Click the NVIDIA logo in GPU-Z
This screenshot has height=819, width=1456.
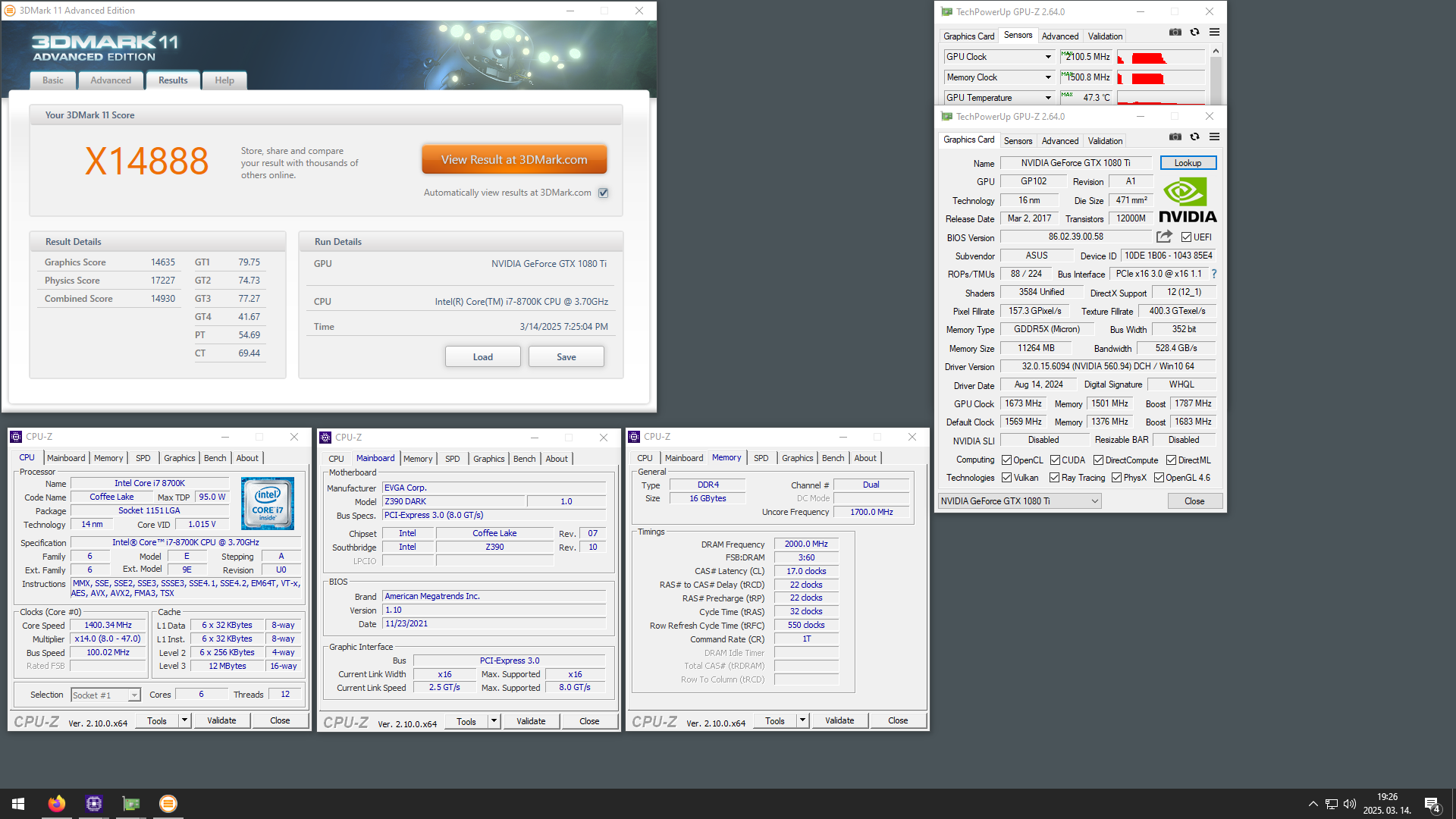[x=1188, y=200]
